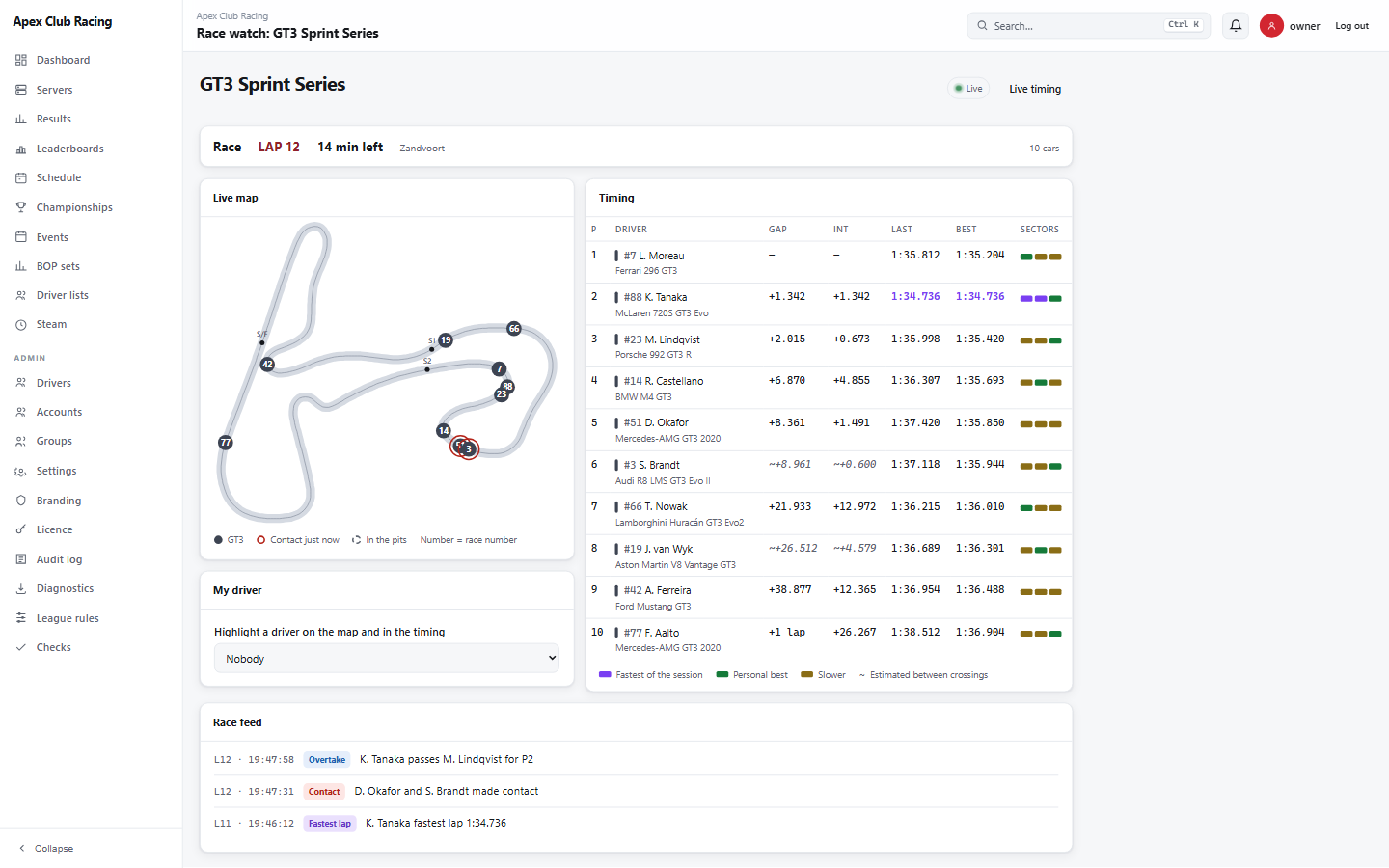Open BOP sets in the sidebar
The height and width of the screenshot is (868, 1389).
[x=58, y=266]
